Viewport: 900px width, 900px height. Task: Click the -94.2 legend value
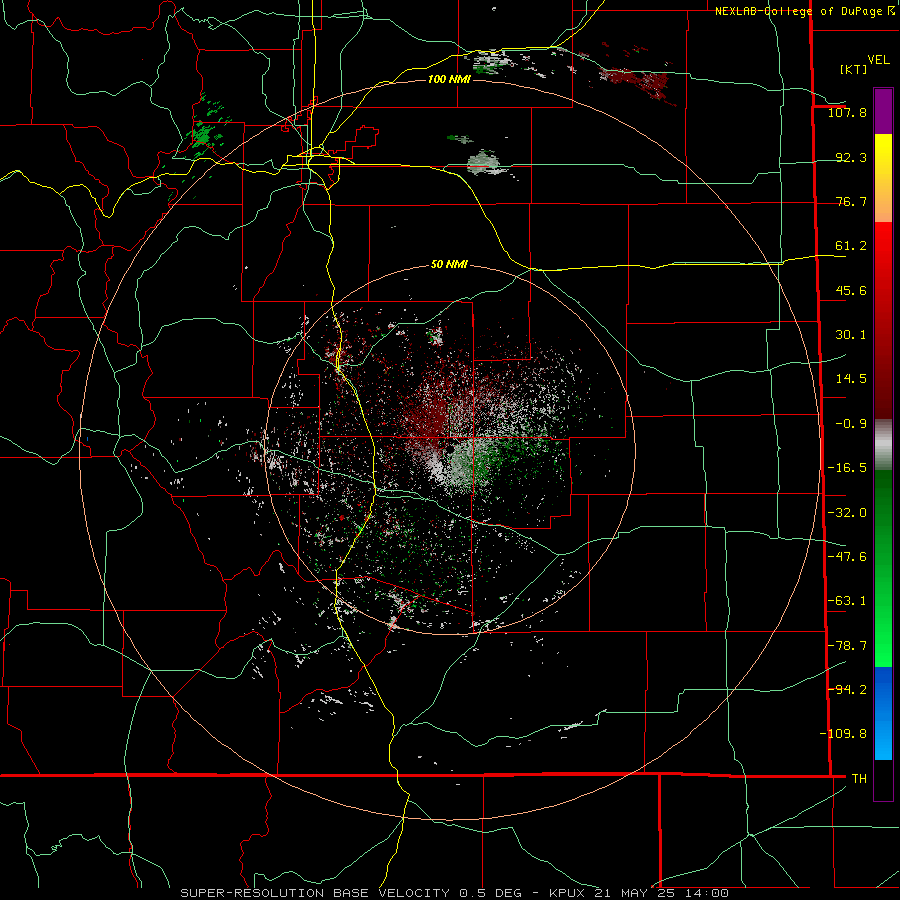(x=847, y=690)
